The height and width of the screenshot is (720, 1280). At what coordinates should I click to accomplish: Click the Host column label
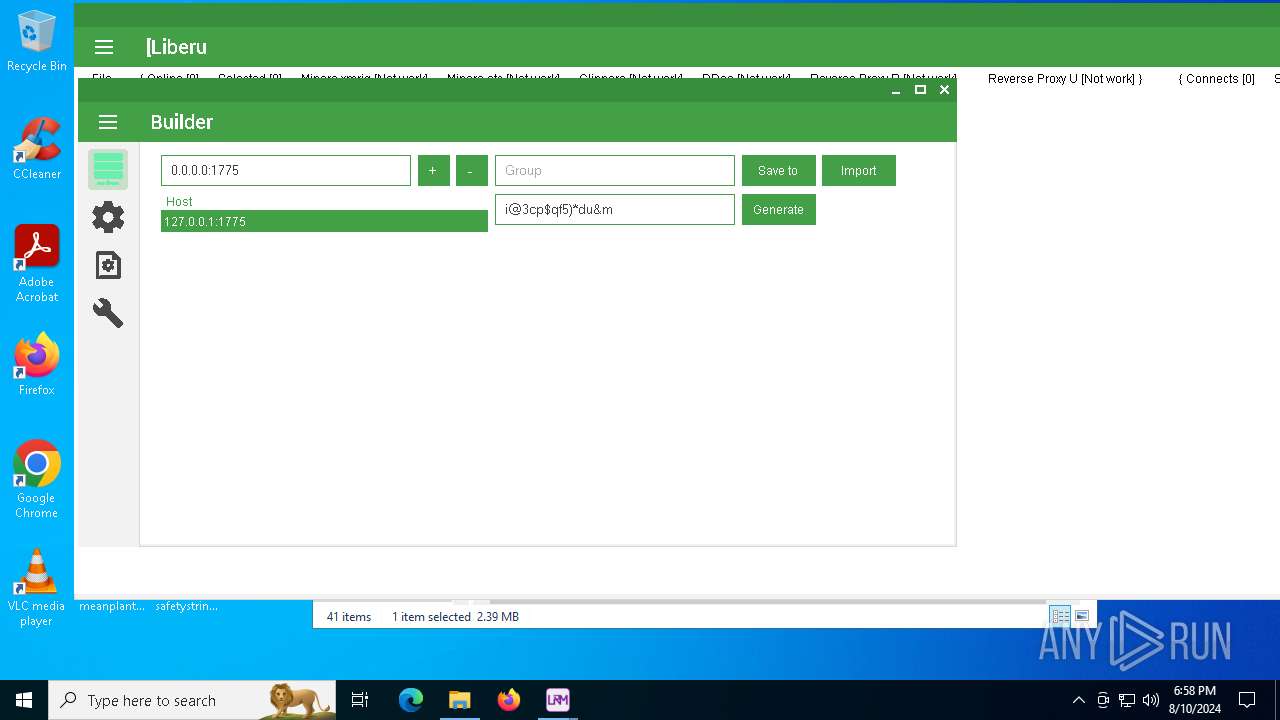click(179, 202)
